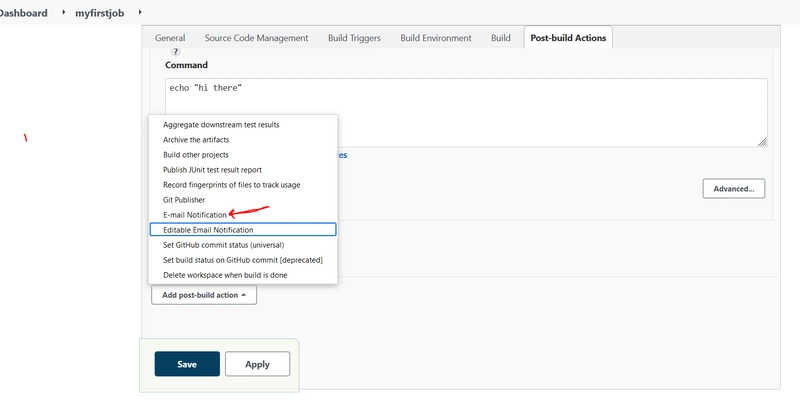Select the Build tab
The width and height of the screenshot is (800, 409).
pyautogui.click(x=500, y=38)
